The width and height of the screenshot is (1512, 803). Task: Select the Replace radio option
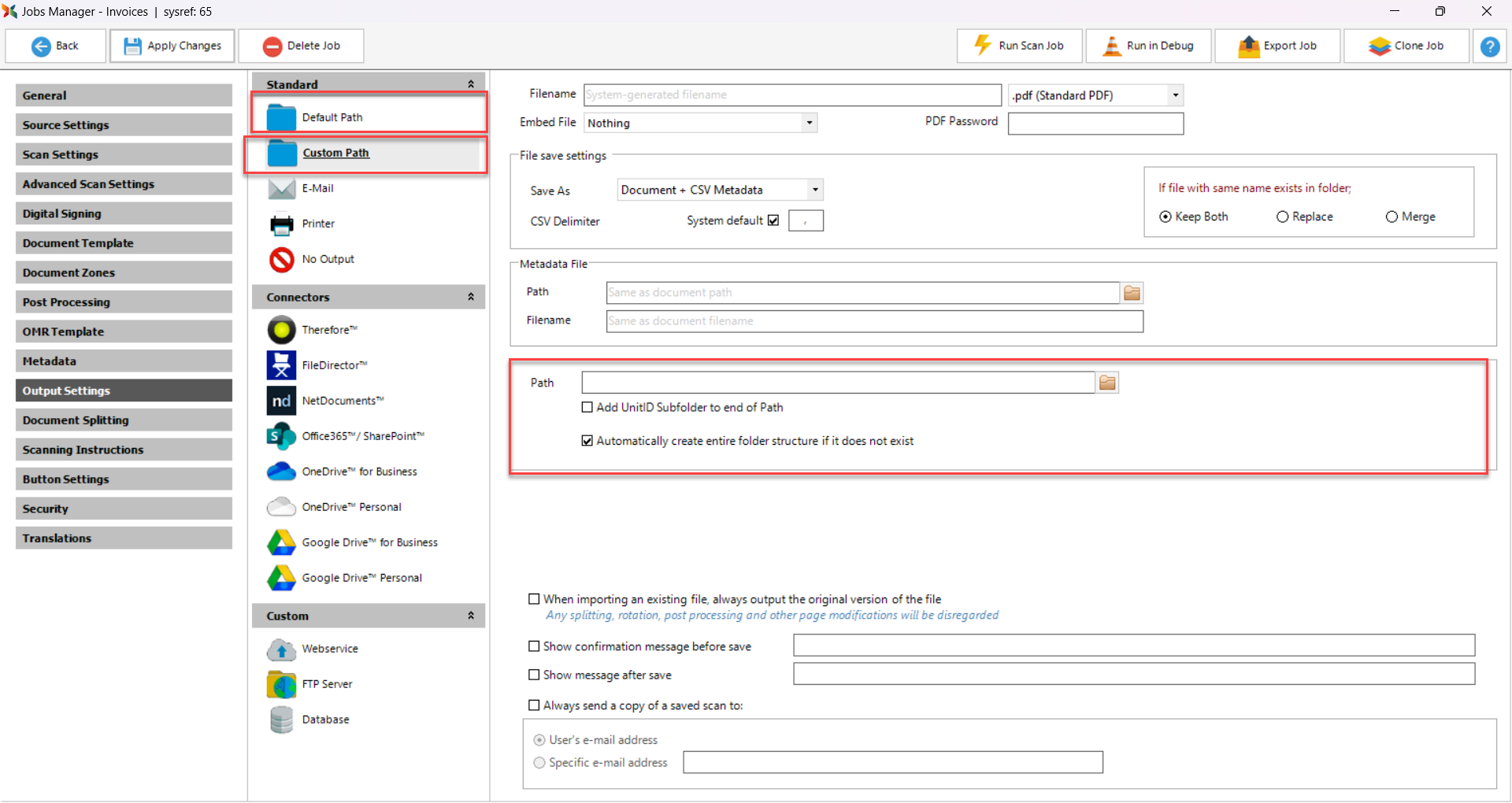pyautogui.click(x=1282, y=216)
